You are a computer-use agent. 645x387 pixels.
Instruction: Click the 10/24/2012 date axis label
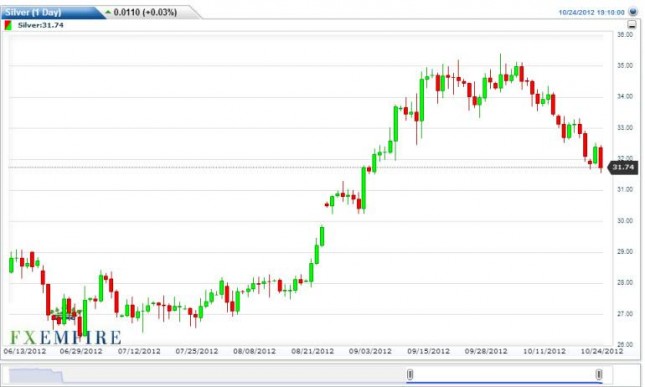pos(602,351)
